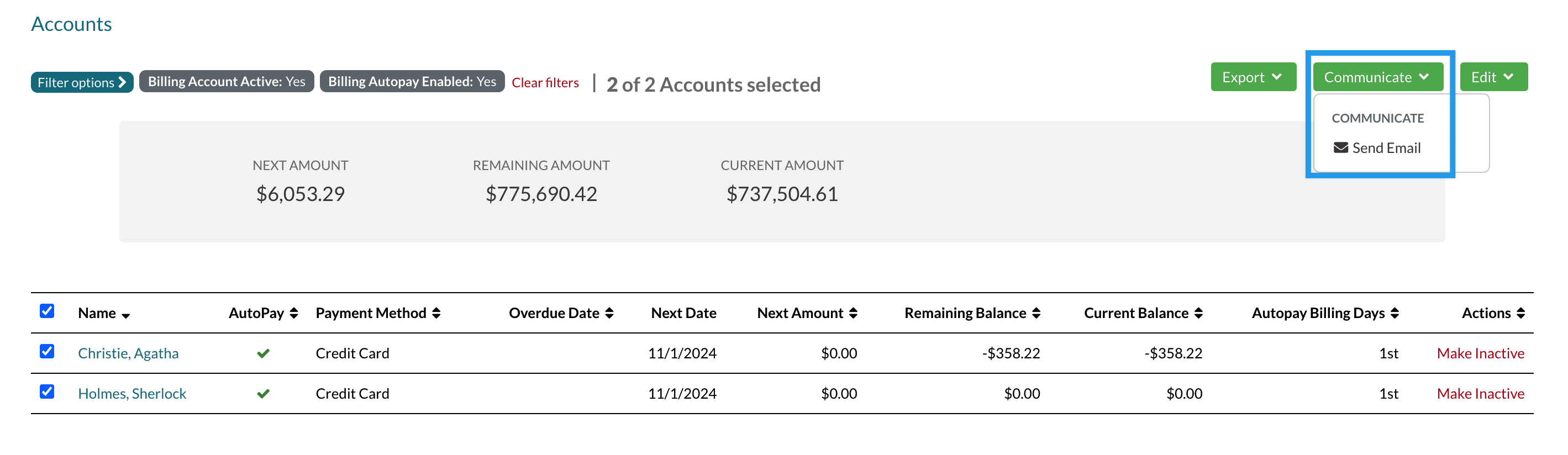Screen dimensions: 1568x455
Task: Collapse the Communicate dropdown button
Action: tap(1377, 77)
